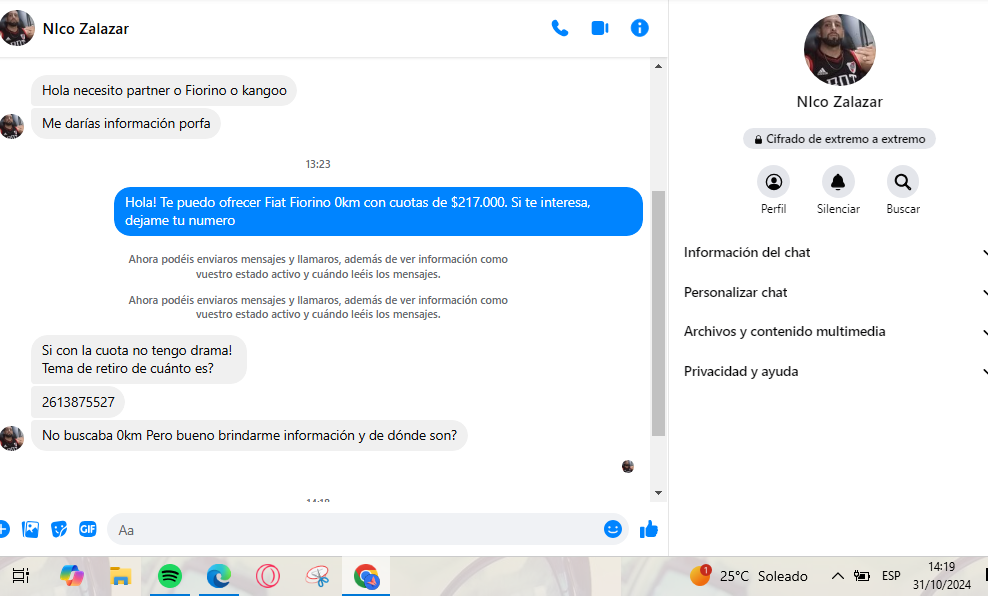Click the ESP language indicator
This screenshot has height=596, width=988.
[x=891, y=576]
